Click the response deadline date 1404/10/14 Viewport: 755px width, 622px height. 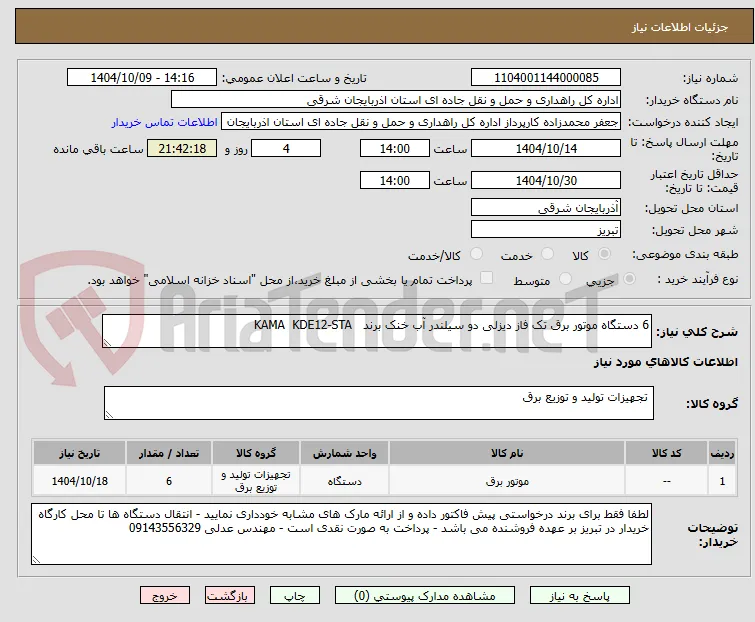(x=546, y=148)
